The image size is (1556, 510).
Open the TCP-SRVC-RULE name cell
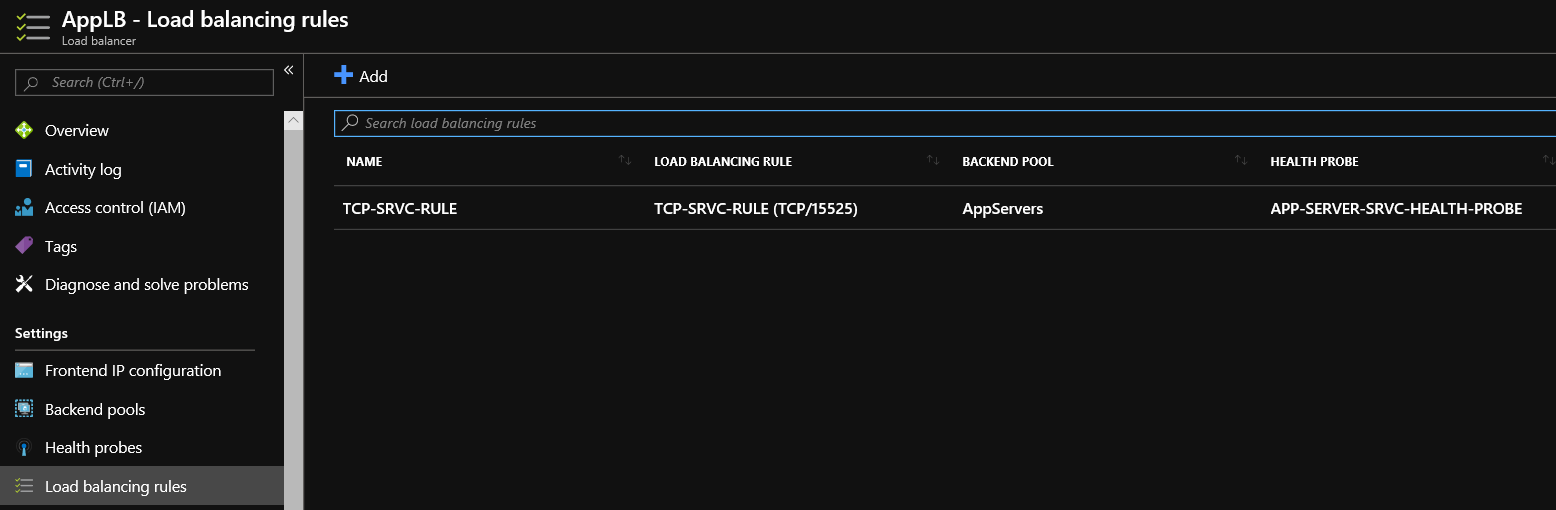[400, 209]
